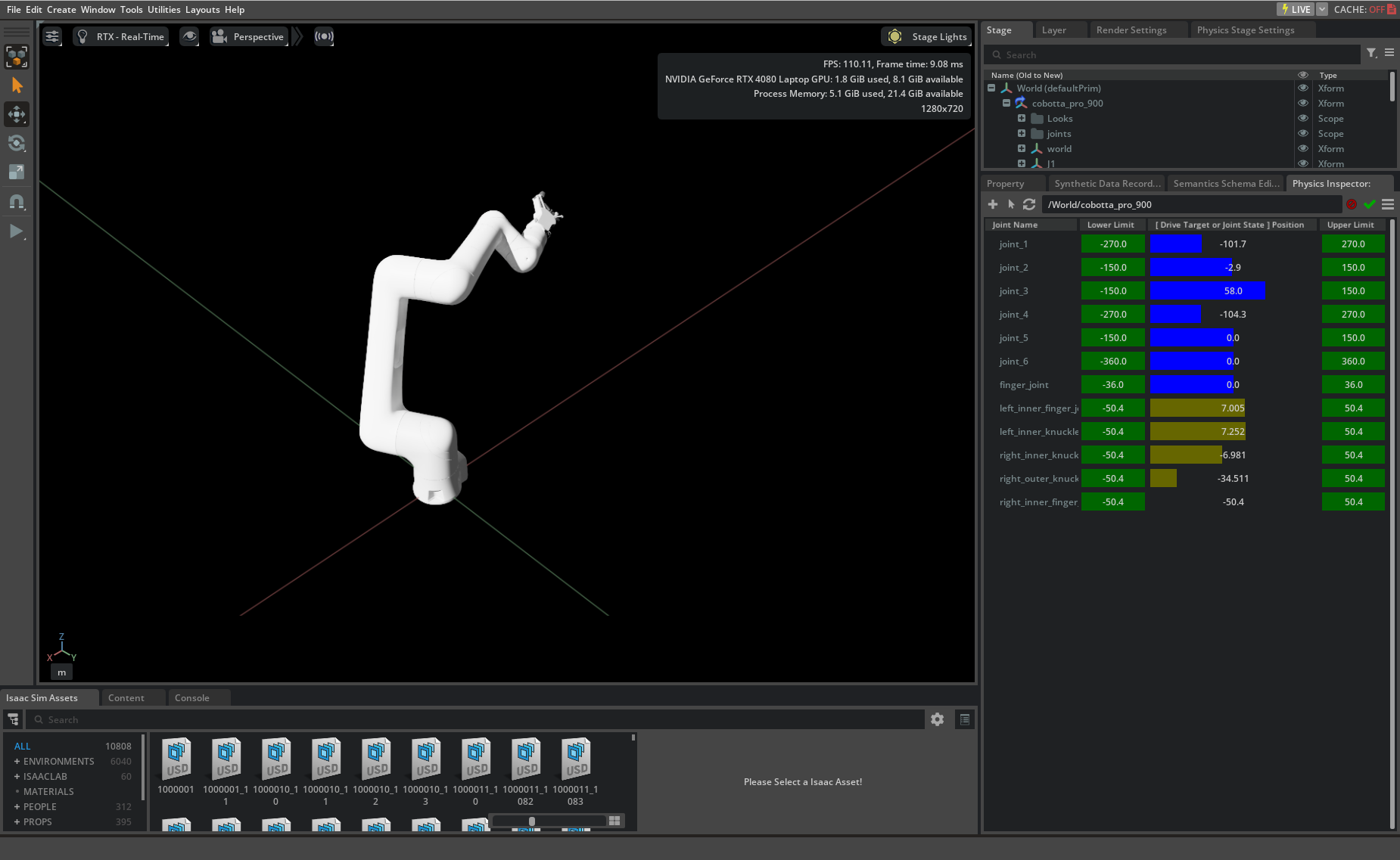Image resolution: width=1400 pixels, height=860 pixels.
Task: Collapse the cobotta_pro_900 tree node
Action: (x=1006, y=103)
